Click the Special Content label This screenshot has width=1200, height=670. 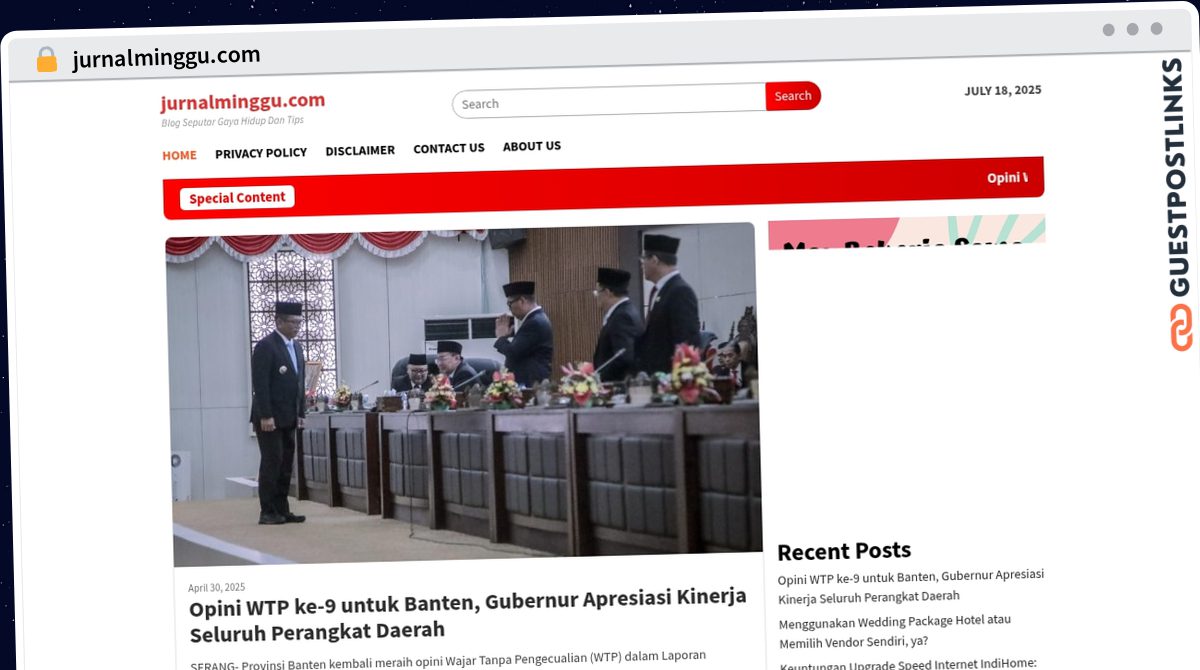[237, 198]
